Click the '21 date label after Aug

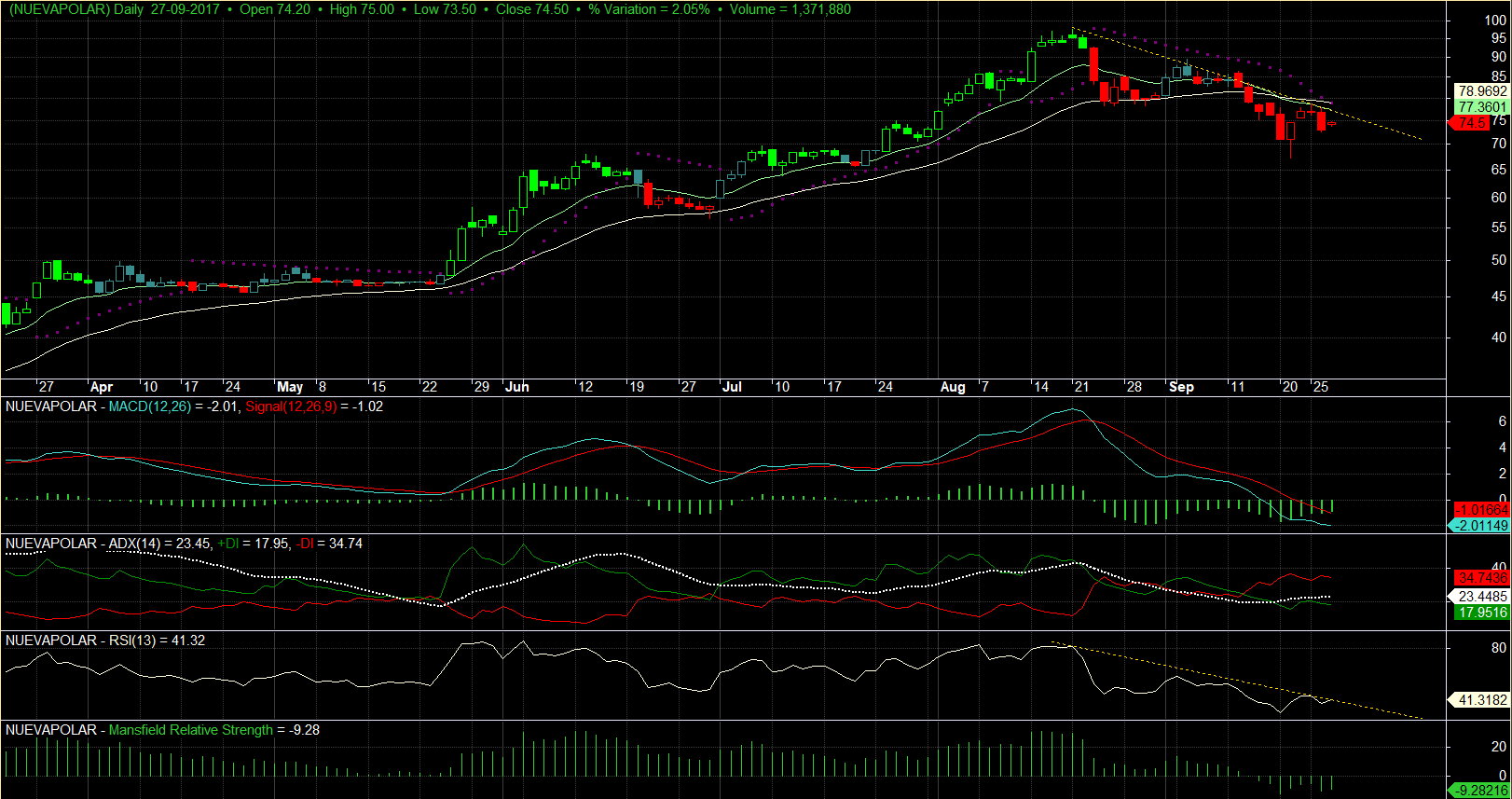(x=1080, y=387)
